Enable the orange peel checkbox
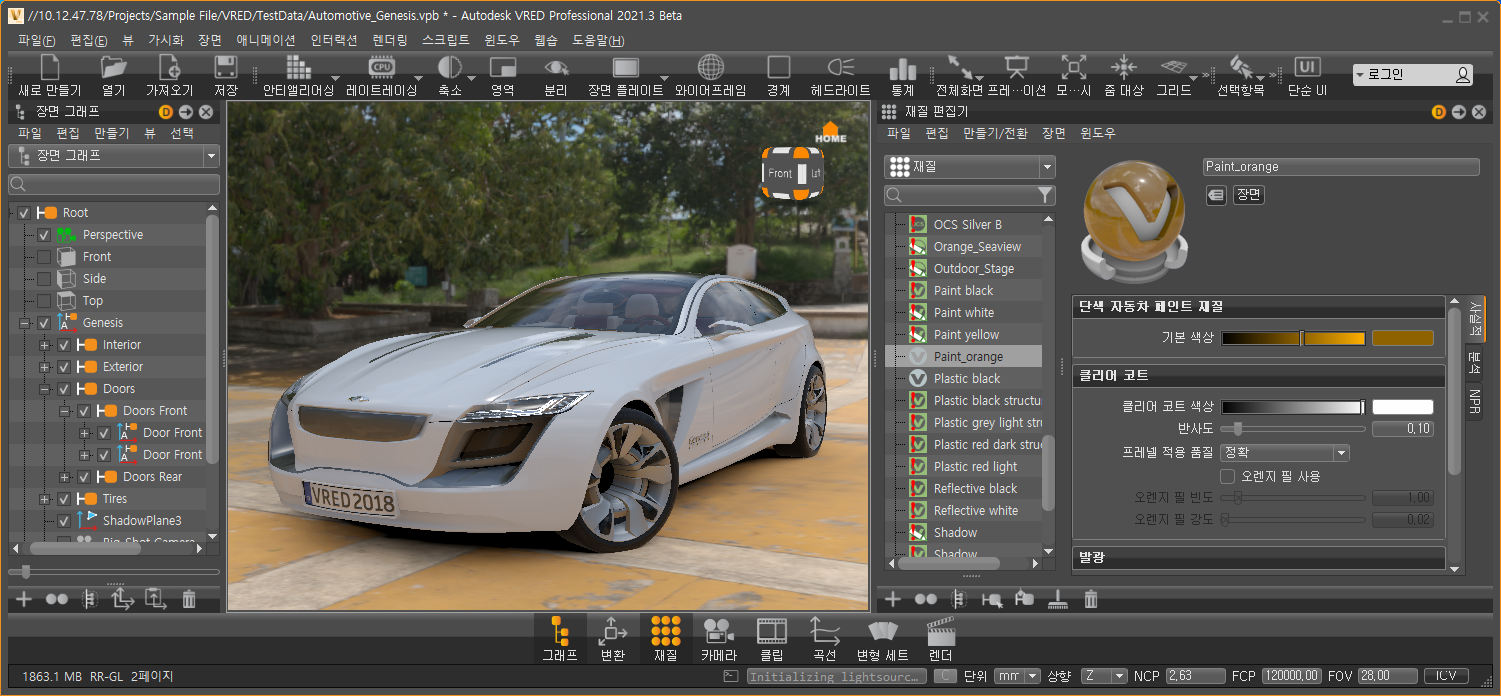This screenshot has height=696, width=1501. [x=1228, y=476]
